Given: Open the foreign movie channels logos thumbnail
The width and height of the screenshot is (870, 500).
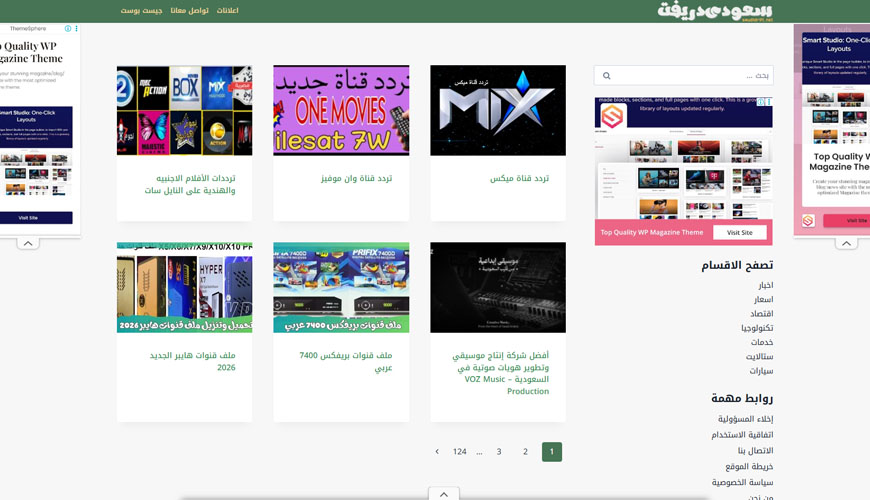Looking at the screenshot, I should [184, 110].
